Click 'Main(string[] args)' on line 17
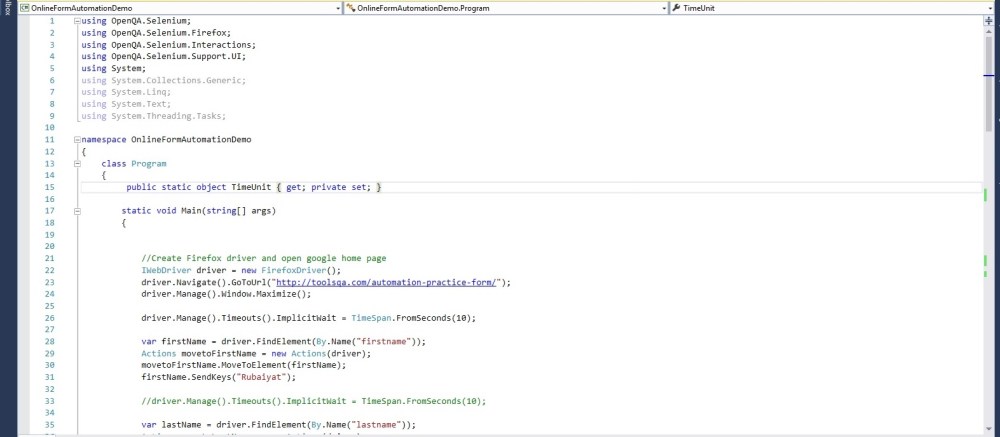 (x=228, y=211)
